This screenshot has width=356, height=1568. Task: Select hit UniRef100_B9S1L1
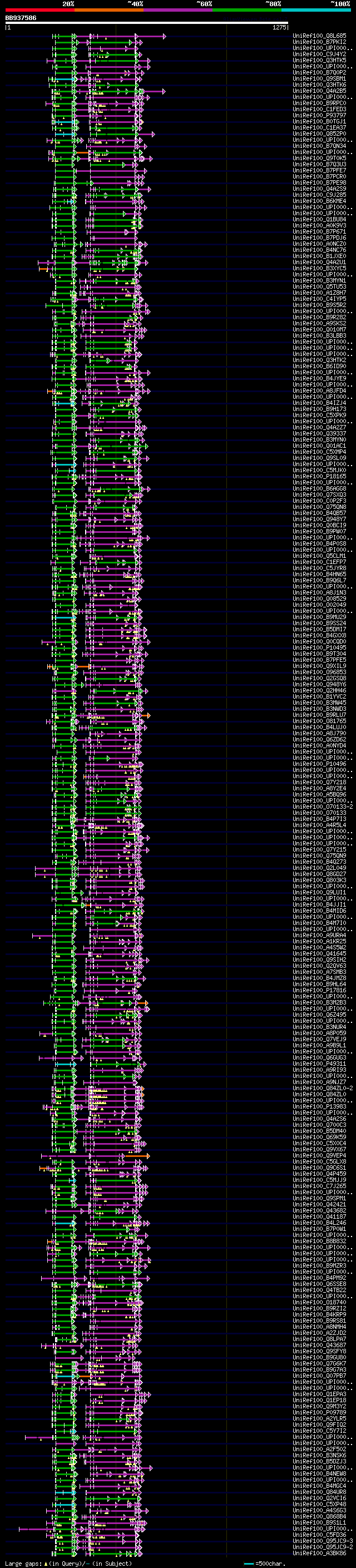click(x=319, y=1522)
